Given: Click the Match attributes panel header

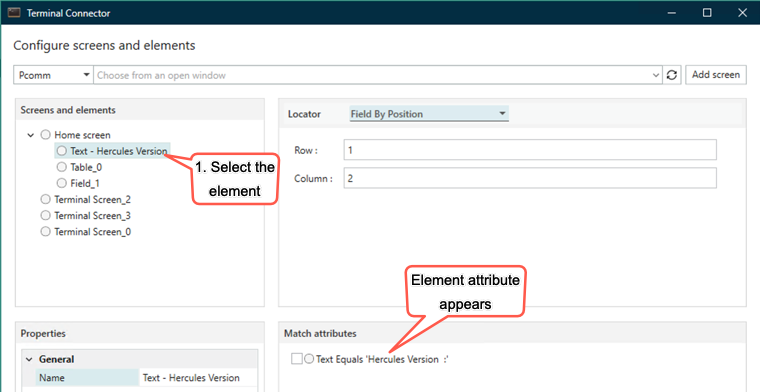Looking at the screenshot, I should [512, 333].
